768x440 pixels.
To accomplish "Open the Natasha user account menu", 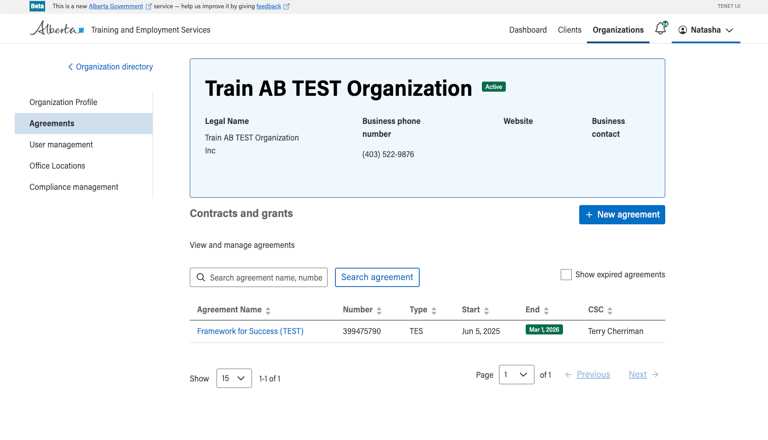I will pyautogui.click(x=706, y=30).
